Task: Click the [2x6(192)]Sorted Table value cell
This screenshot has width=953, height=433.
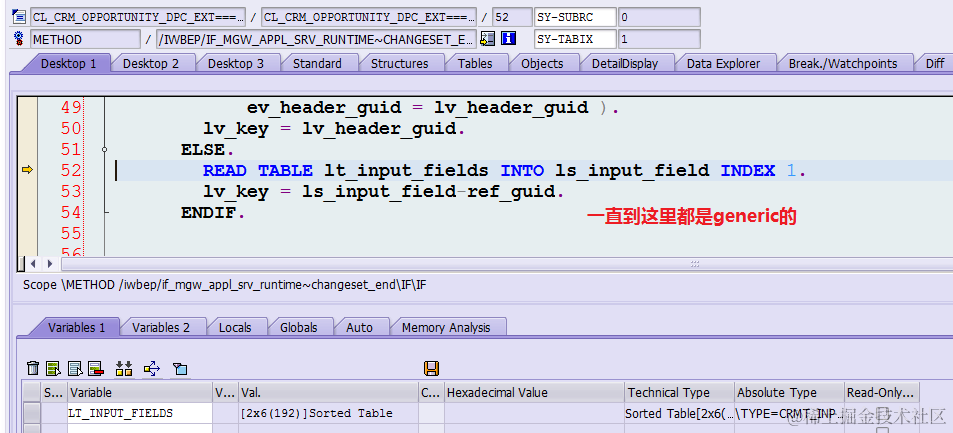Action: pos(328,414)
